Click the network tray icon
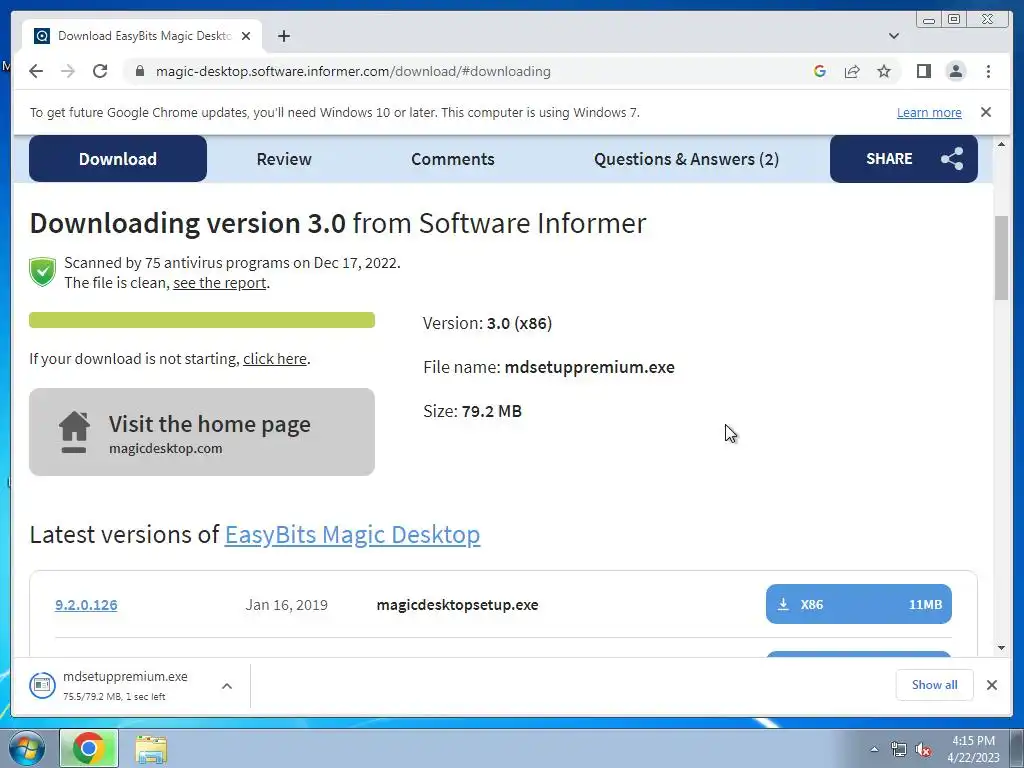The width and height of the screenshot is (1024, 768). coord(899,749)
